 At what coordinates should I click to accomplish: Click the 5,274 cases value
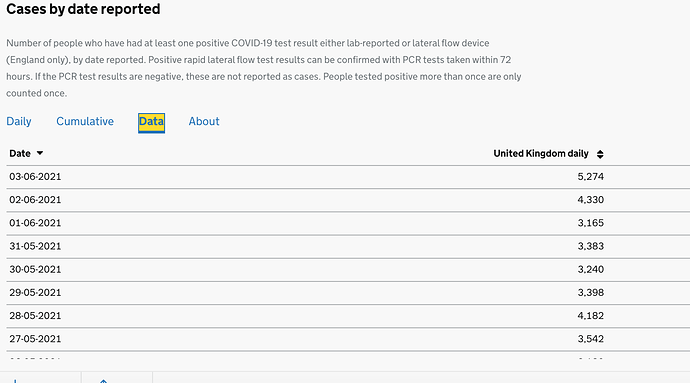coord(591,177)
